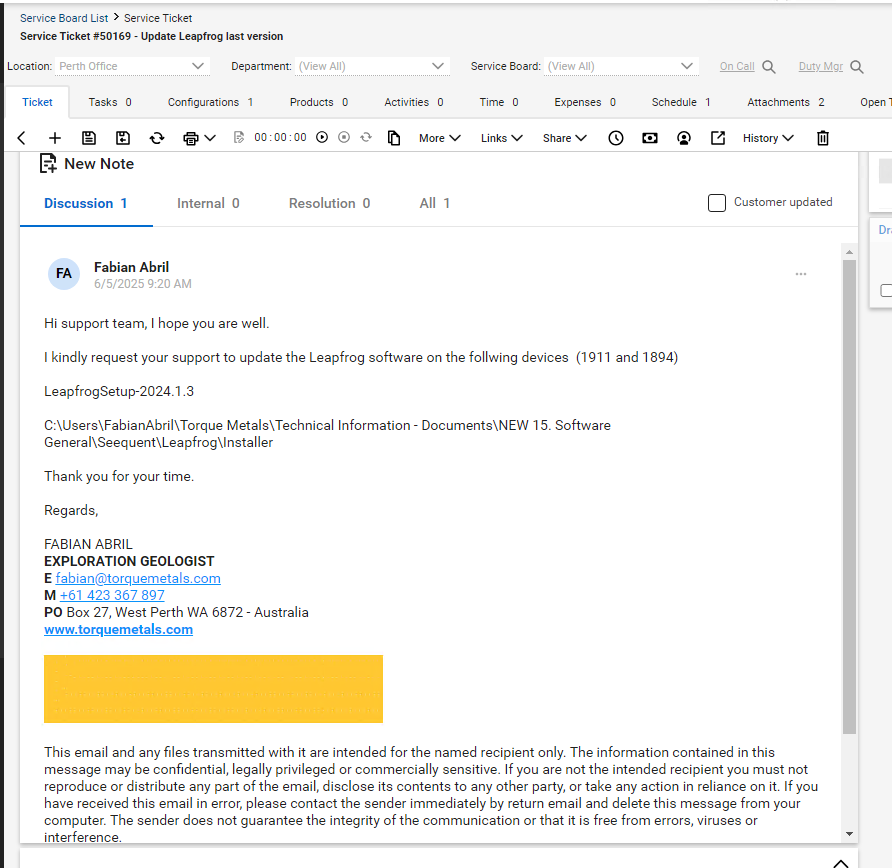Click the timer notes icon before the stopwatch
Viewport: 892px width, 868px height.
click(x=239, y=138)
